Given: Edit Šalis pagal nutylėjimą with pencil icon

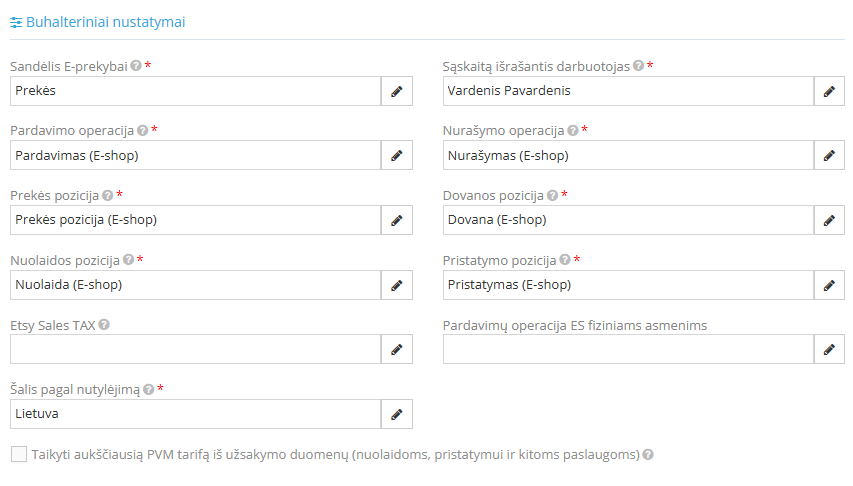Looking at the screenshot, I should (396, 414).
